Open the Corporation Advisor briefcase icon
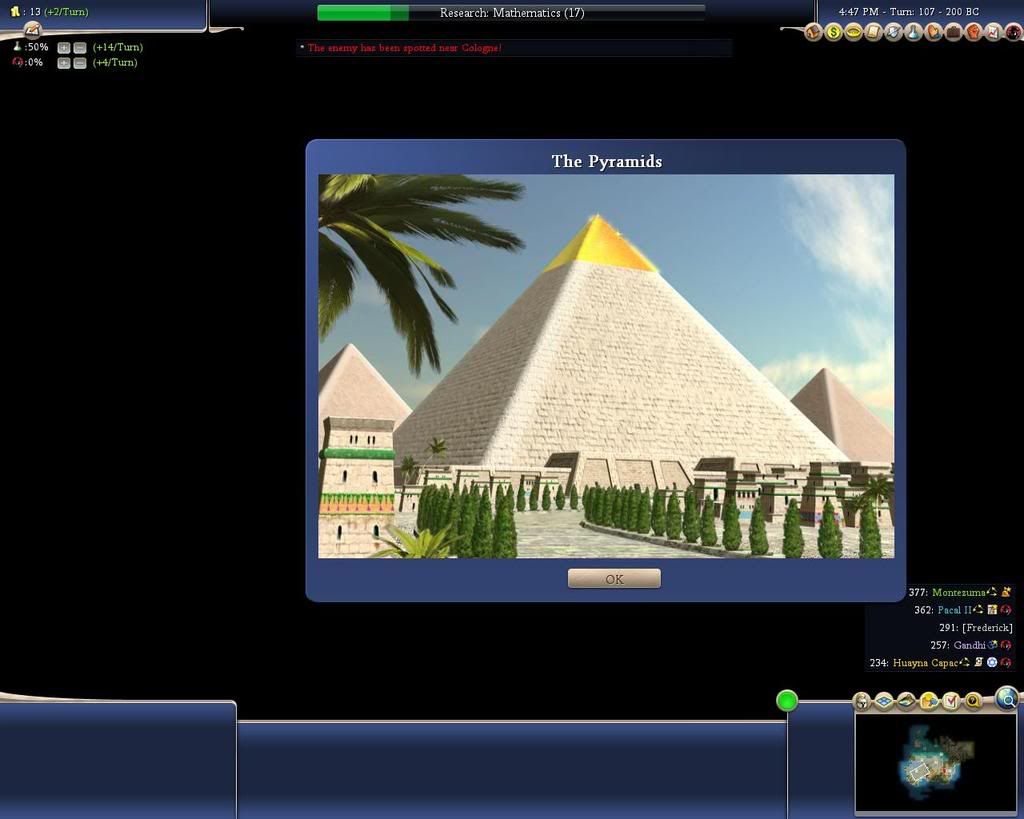The image size is (1024, 819). [x=953, y=32]
